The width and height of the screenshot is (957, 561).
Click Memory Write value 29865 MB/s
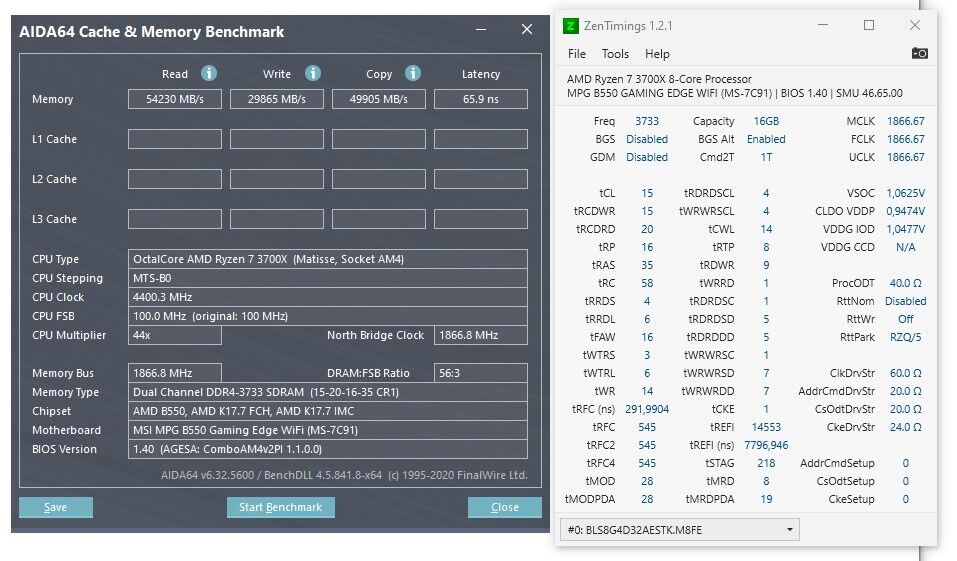pos(276,99)
